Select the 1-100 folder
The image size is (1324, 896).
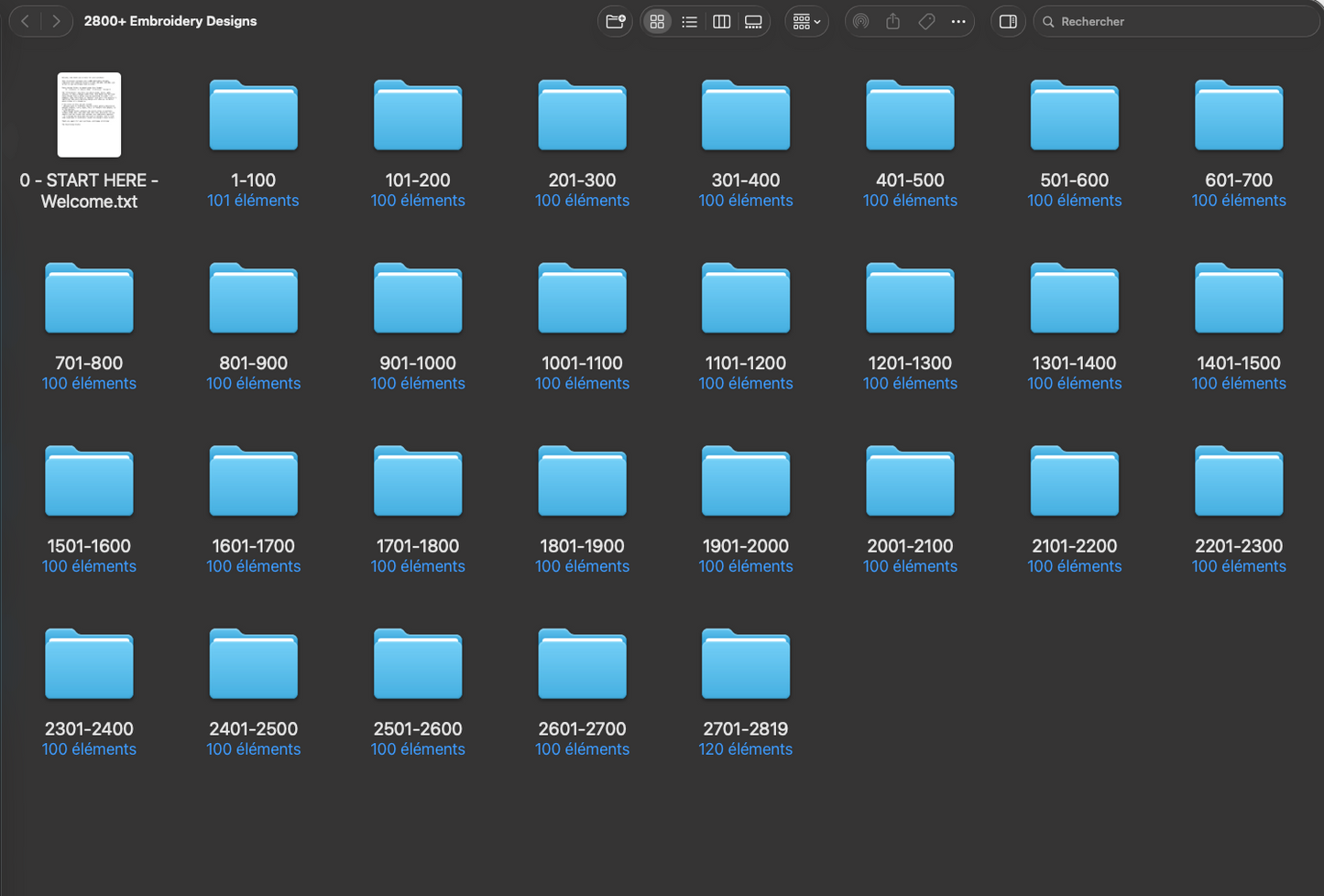(x=253, y=115)
